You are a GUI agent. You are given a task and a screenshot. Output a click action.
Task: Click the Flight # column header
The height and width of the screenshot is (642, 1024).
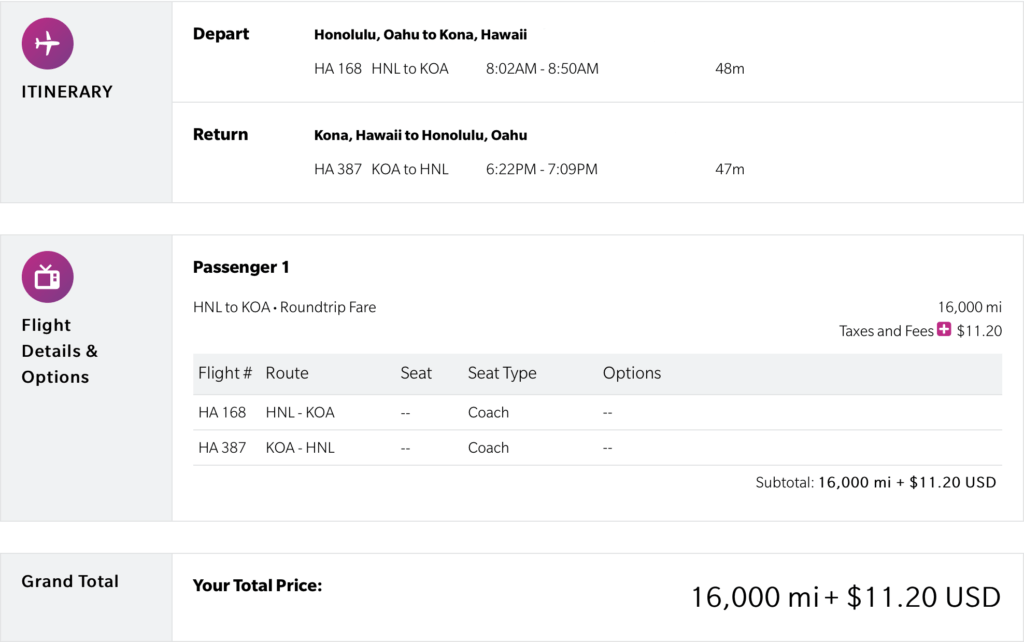(x=225, y=373)
